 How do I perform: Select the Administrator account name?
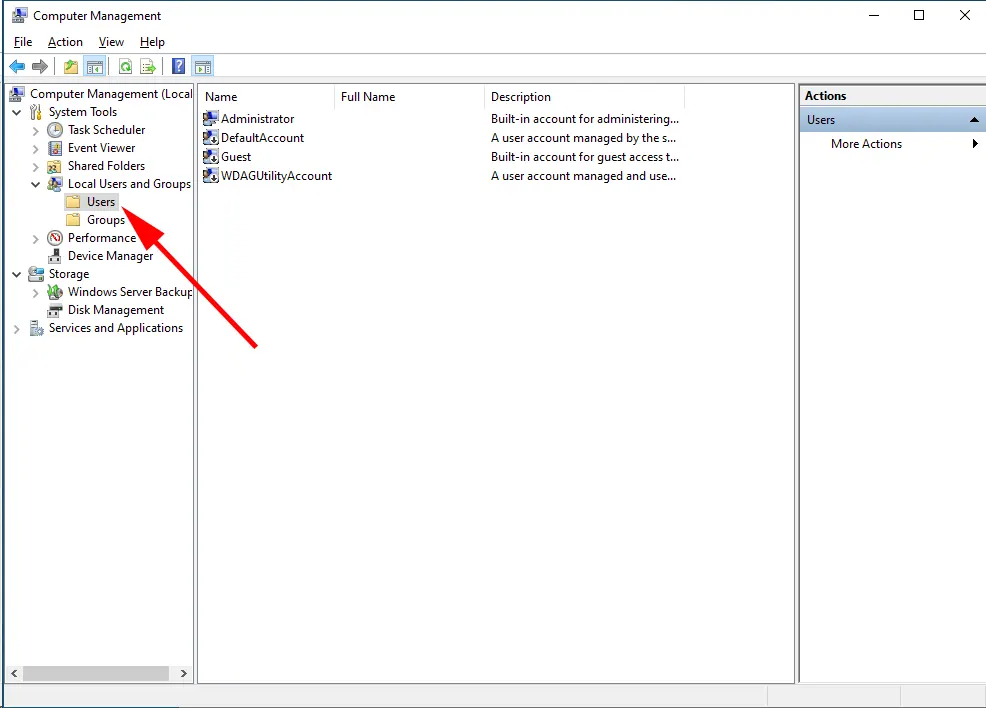tap(257, 118)
